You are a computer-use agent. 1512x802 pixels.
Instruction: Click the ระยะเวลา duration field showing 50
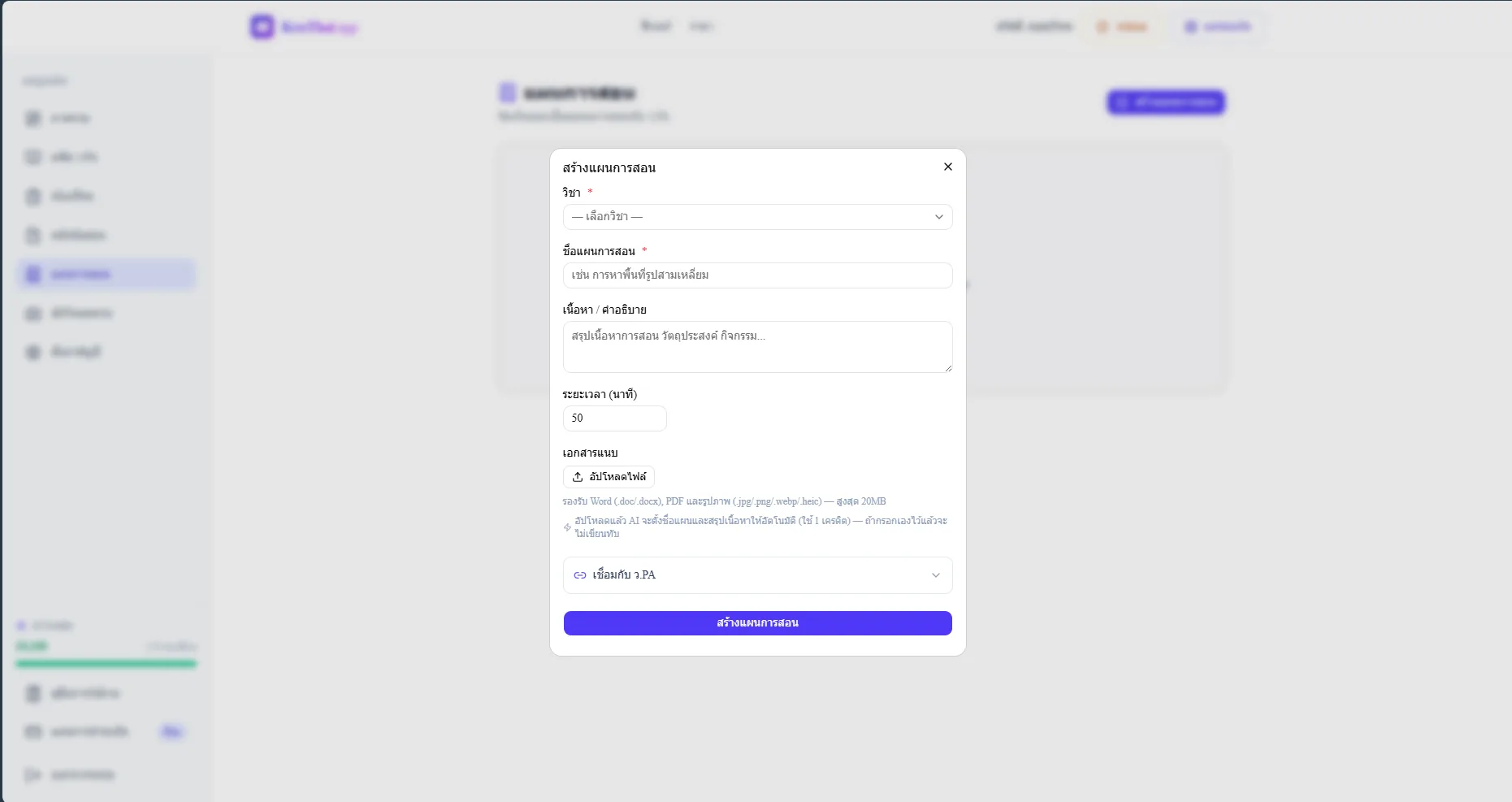pos(614,418)
